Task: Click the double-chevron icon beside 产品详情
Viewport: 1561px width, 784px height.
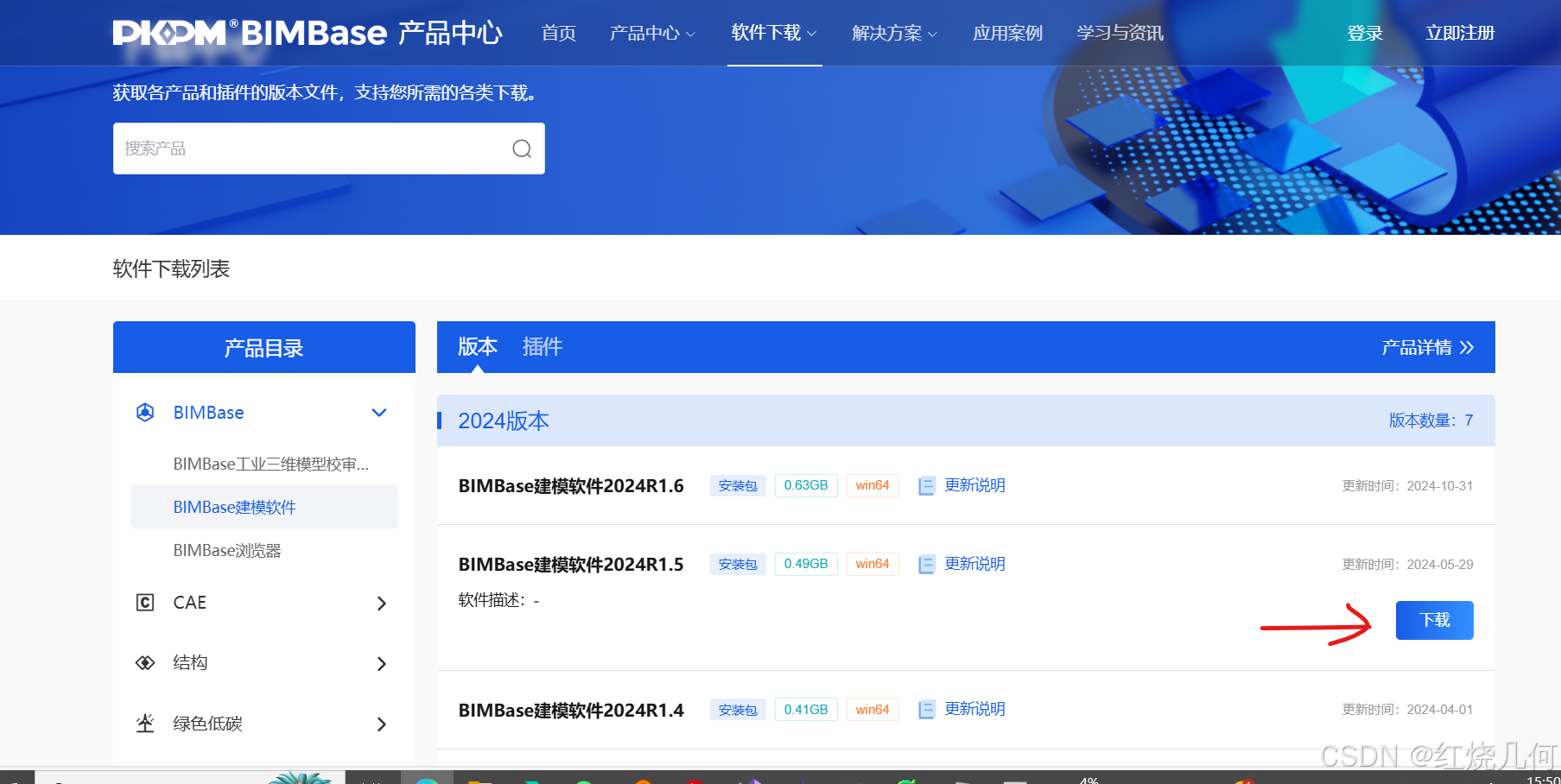Action: [x=1467, y=348]
